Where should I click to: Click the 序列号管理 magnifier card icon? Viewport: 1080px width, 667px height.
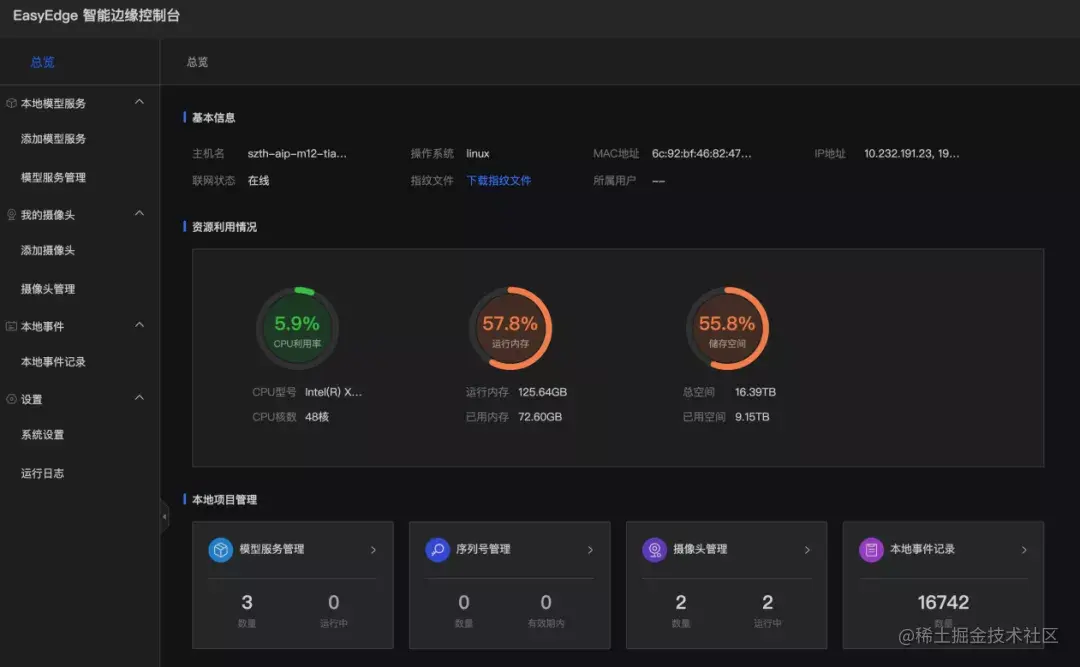(437, 550)
